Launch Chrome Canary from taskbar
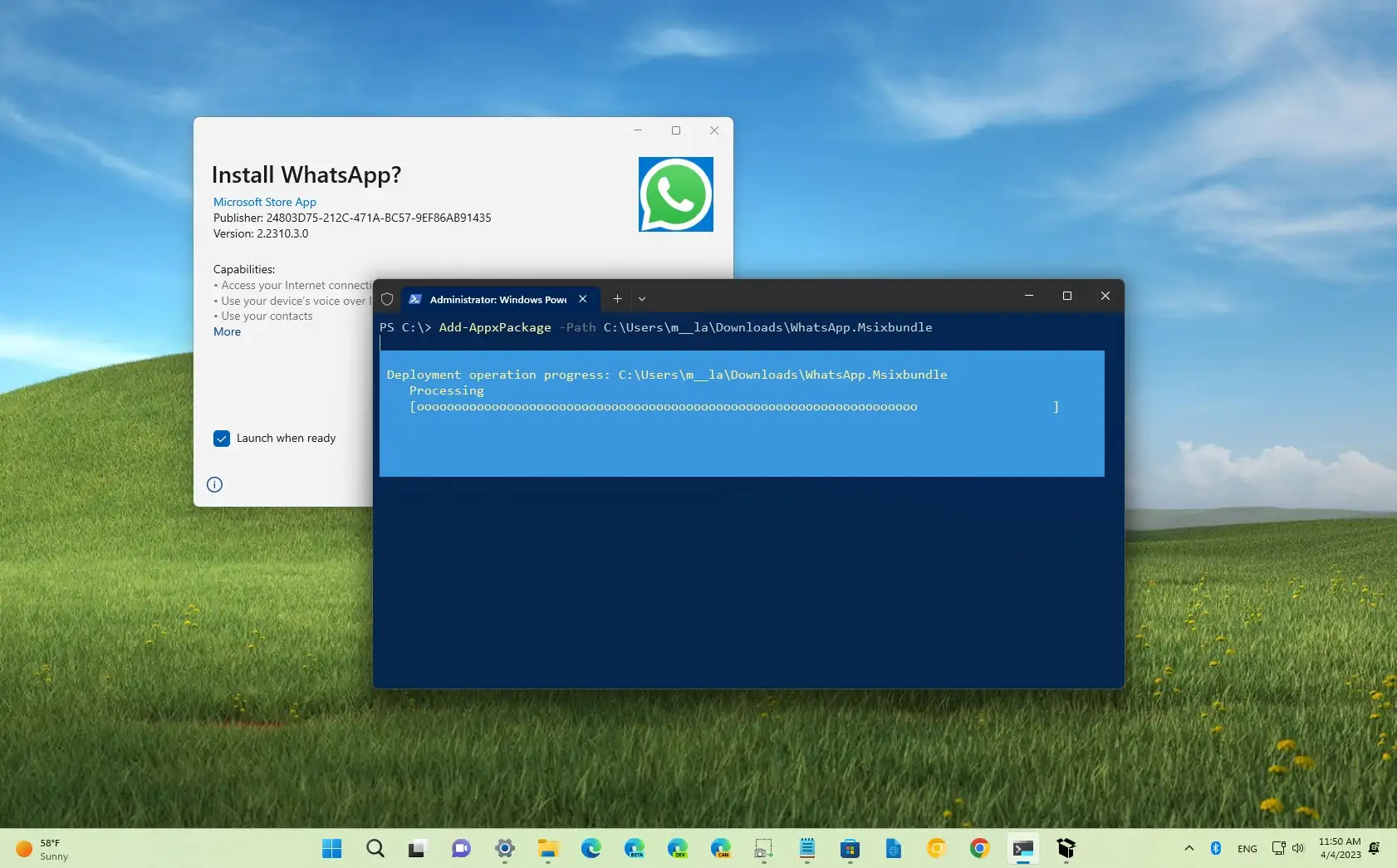This screenshot has height=868, width=1397. pyautogui.click(x=937, y=848)
